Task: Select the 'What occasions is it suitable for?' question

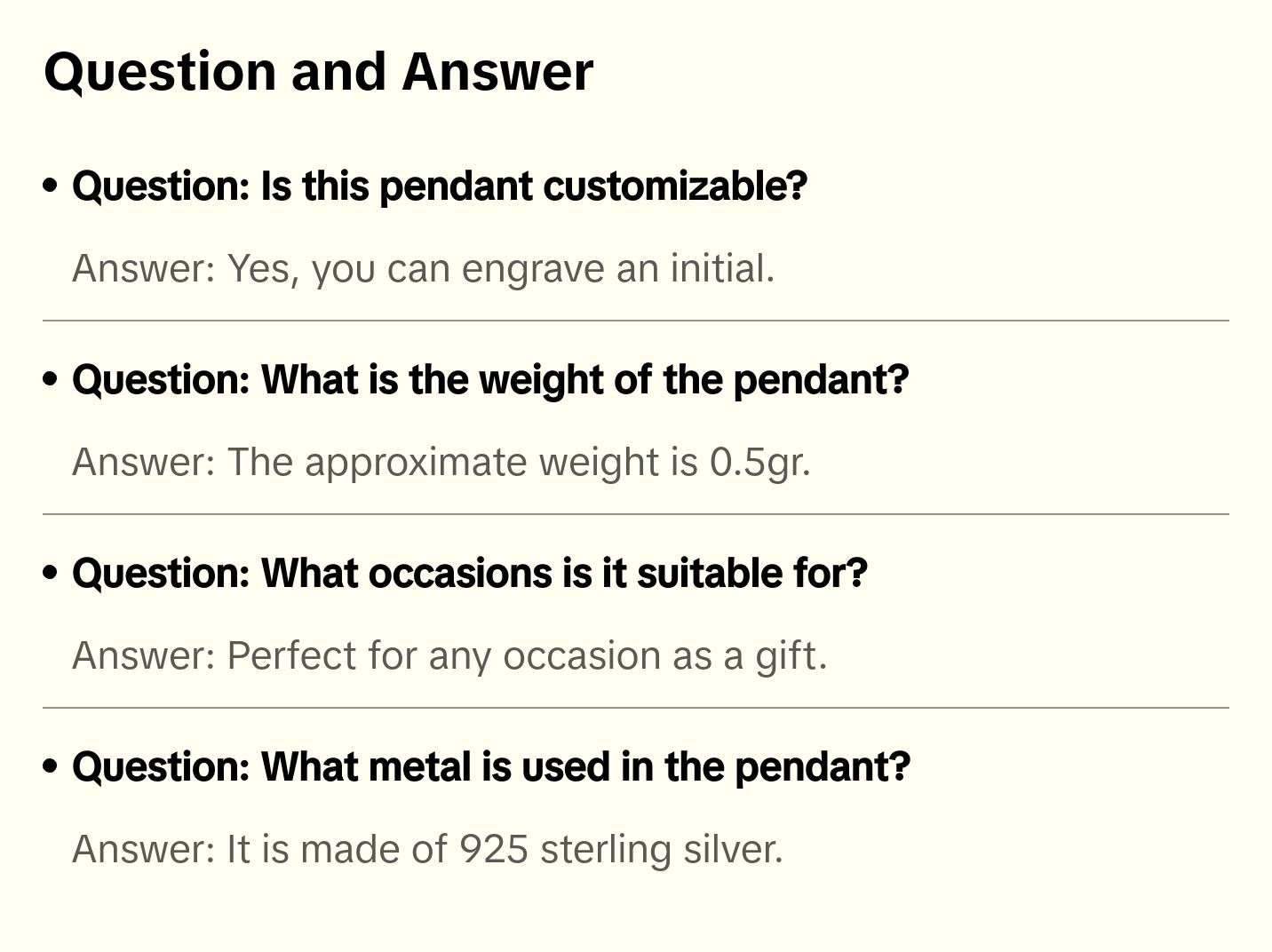Action: pos(469,574)
